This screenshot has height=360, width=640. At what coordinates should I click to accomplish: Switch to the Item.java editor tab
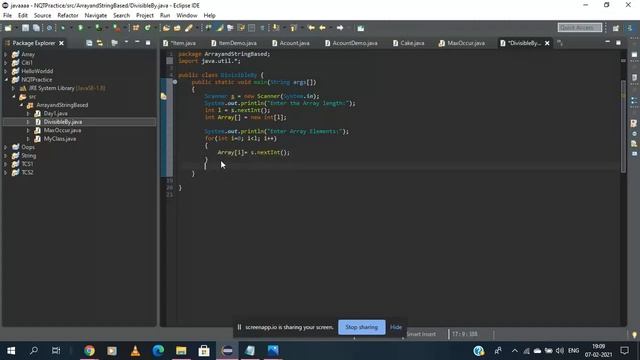point(180,43)
